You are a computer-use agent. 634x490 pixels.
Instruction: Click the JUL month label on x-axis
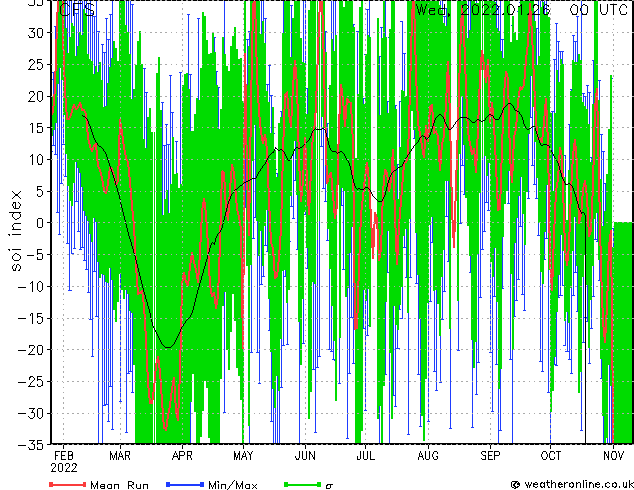(365, 456)
